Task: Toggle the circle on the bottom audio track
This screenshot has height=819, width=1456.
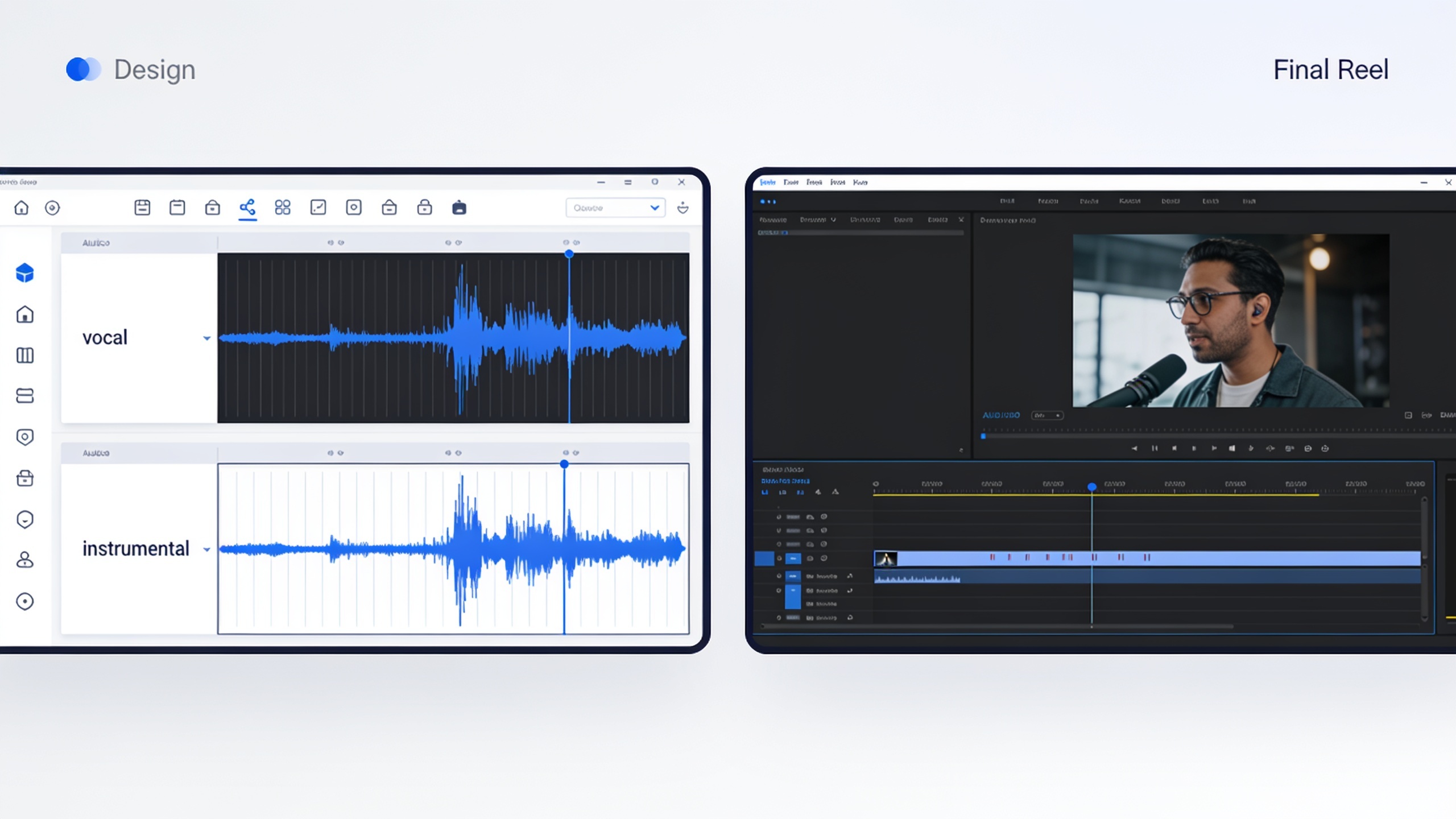Action: (x=779, y=618)
